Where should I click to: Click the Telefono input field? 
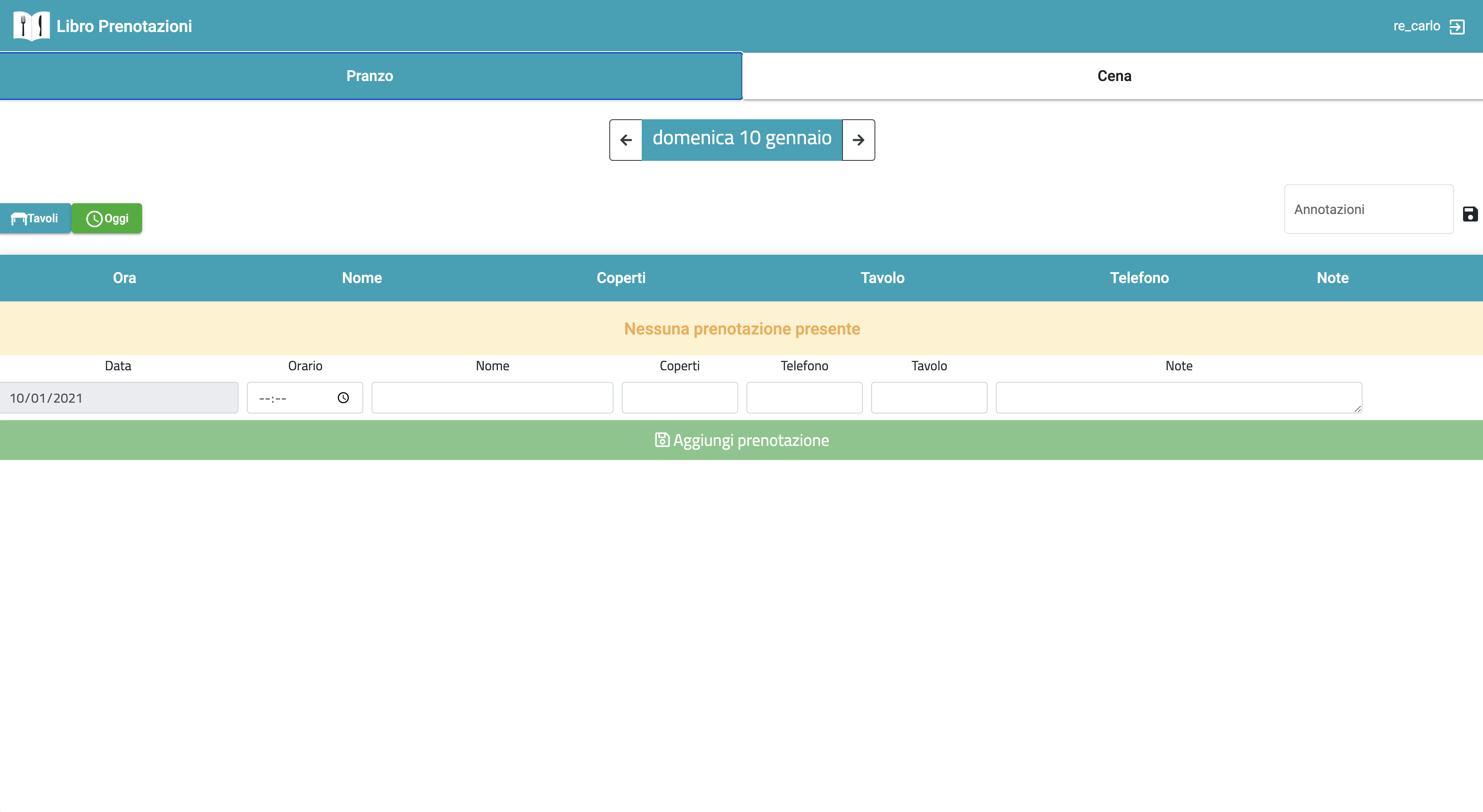804,398
